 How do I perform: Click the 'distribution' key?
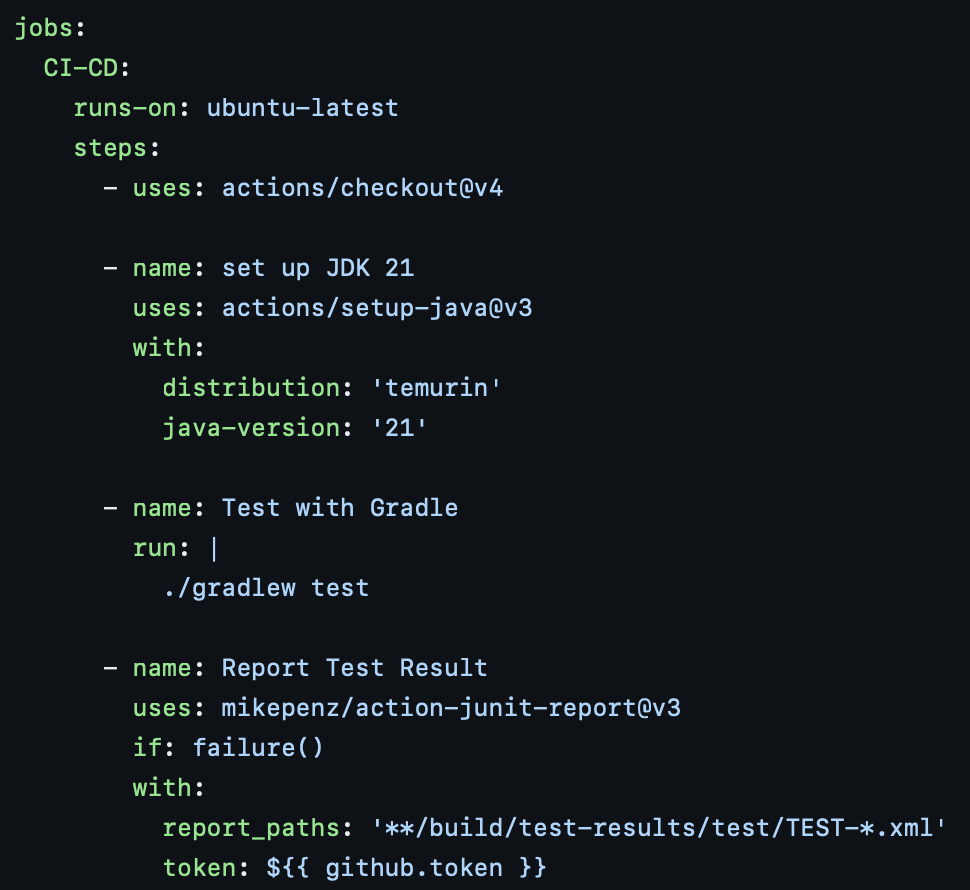pyautogui.click(x=251, y=388)
